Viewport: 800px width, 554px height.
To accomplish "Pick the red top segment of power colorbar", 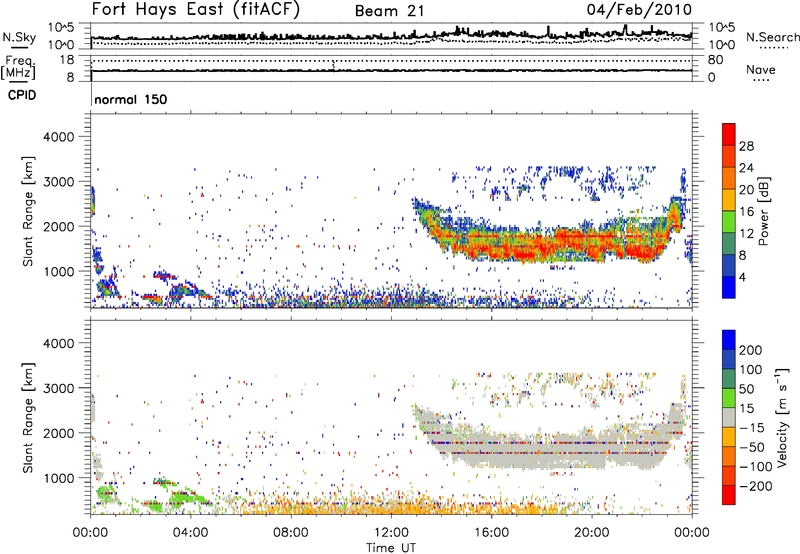I will click(729, 134).
